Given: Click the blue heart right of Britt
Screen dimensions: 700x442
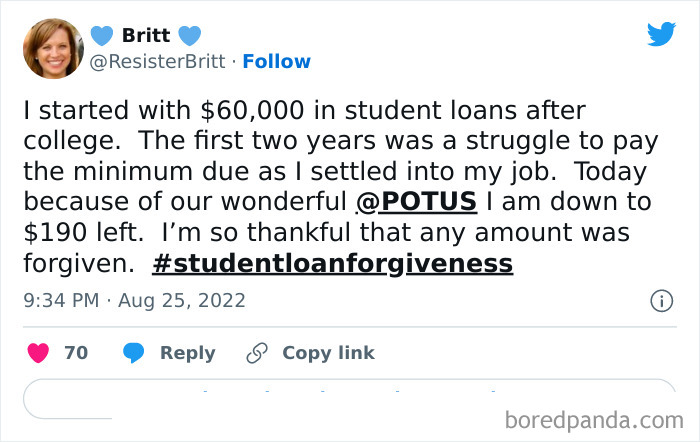Looking at the screenshot, I should point(190,36).
